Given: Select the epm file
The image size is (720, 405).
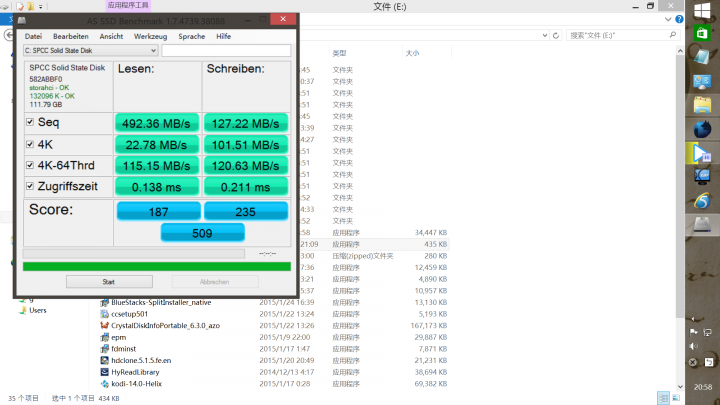Looking at the screenshot, I should point(118,337).
